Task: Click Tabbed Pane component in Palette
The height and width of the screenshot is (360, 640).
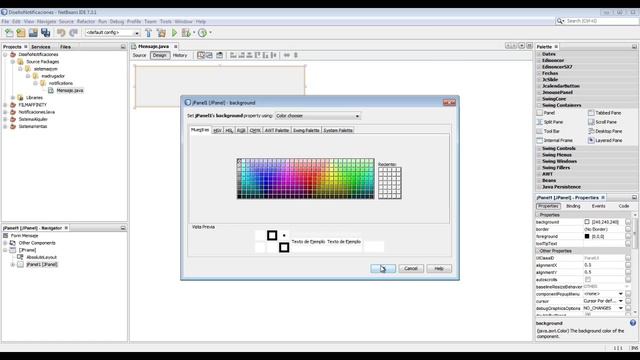Action: pos(604,113)
